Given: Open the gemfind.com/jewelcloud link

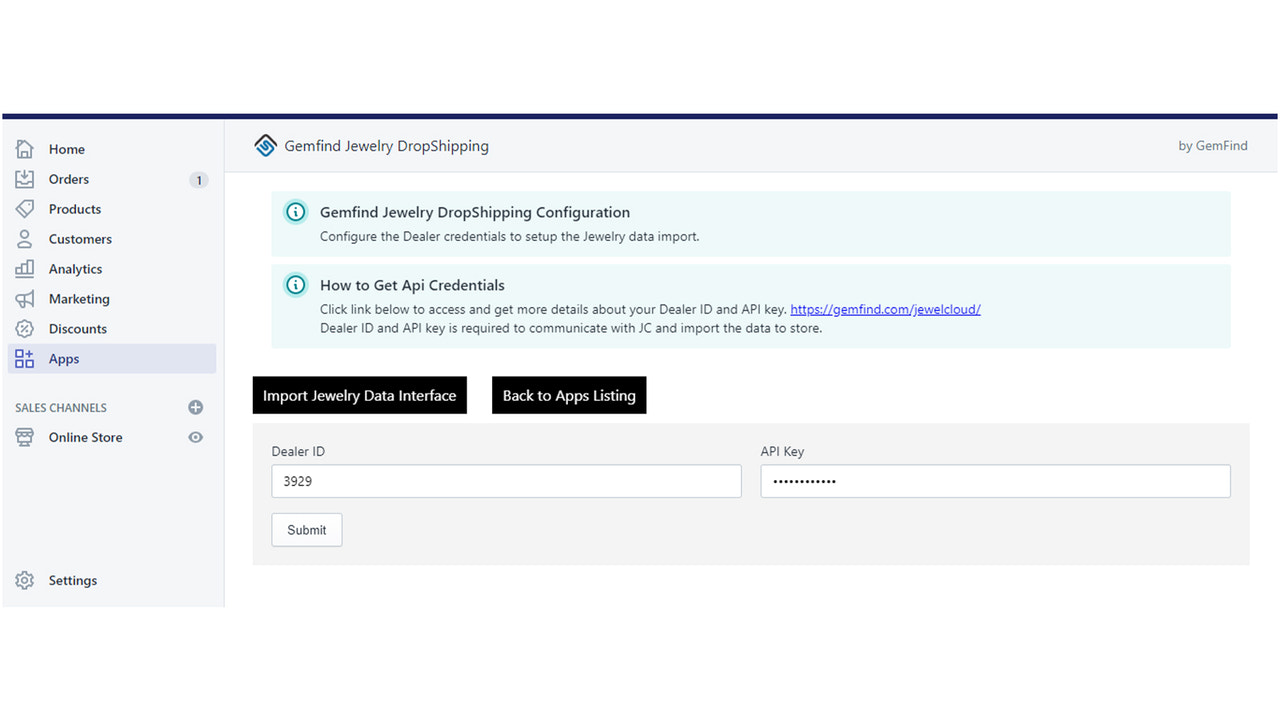Looking at the screenshot, I should [x=885, y=309].
